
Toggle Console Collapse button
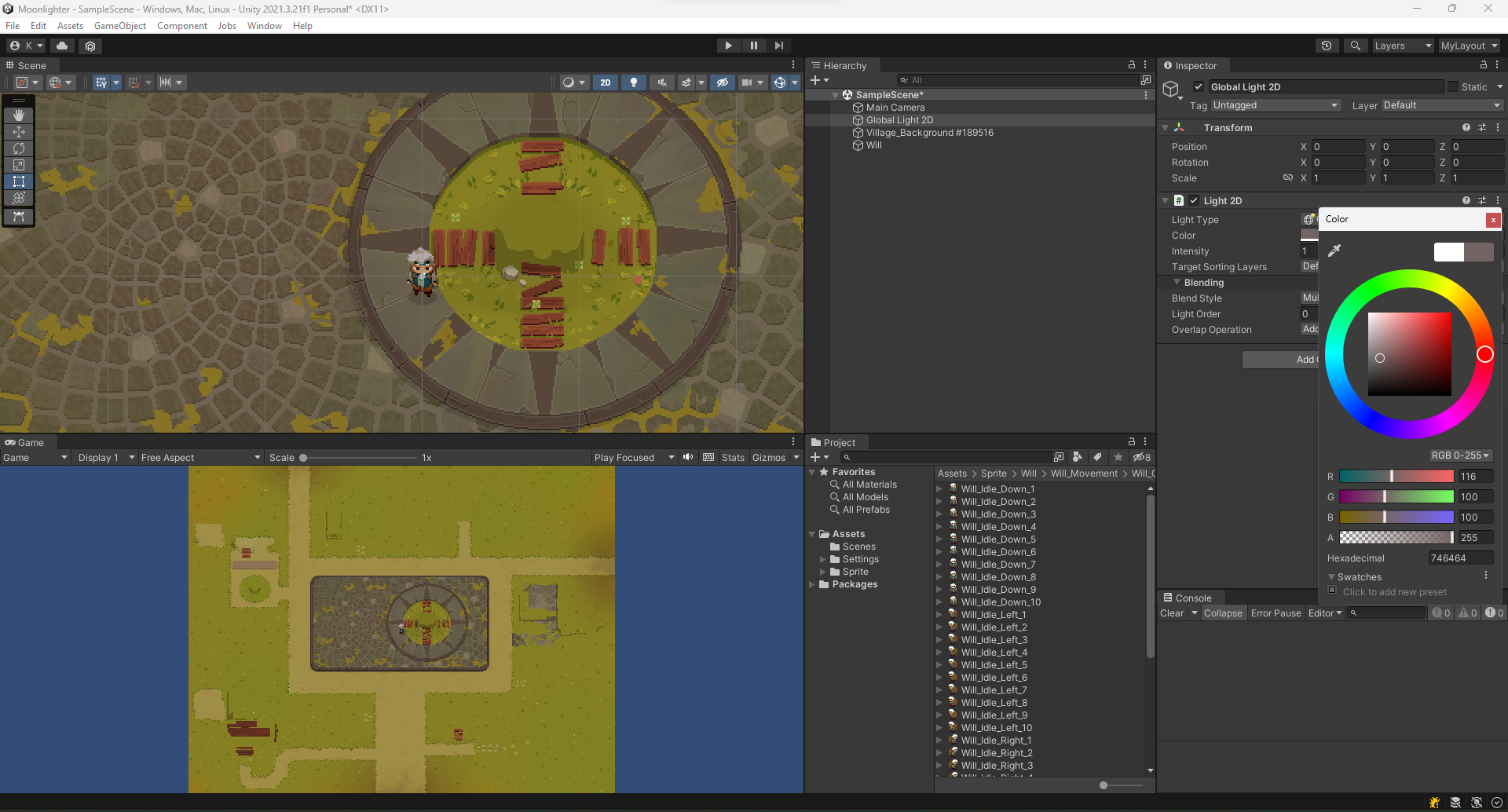(x=1223, y=613)
